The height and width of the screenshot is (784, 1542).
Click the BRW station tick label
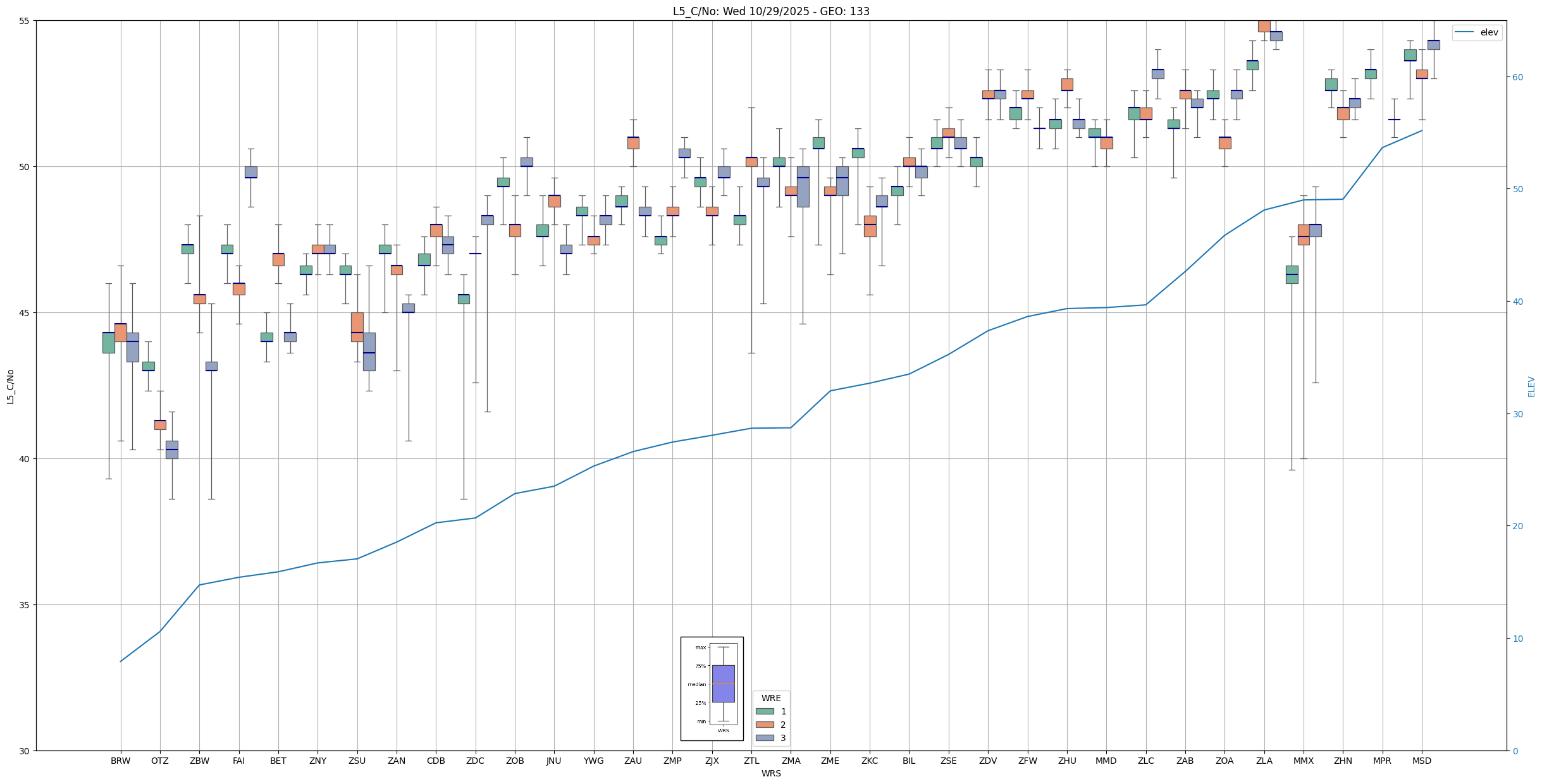point(120,761)
